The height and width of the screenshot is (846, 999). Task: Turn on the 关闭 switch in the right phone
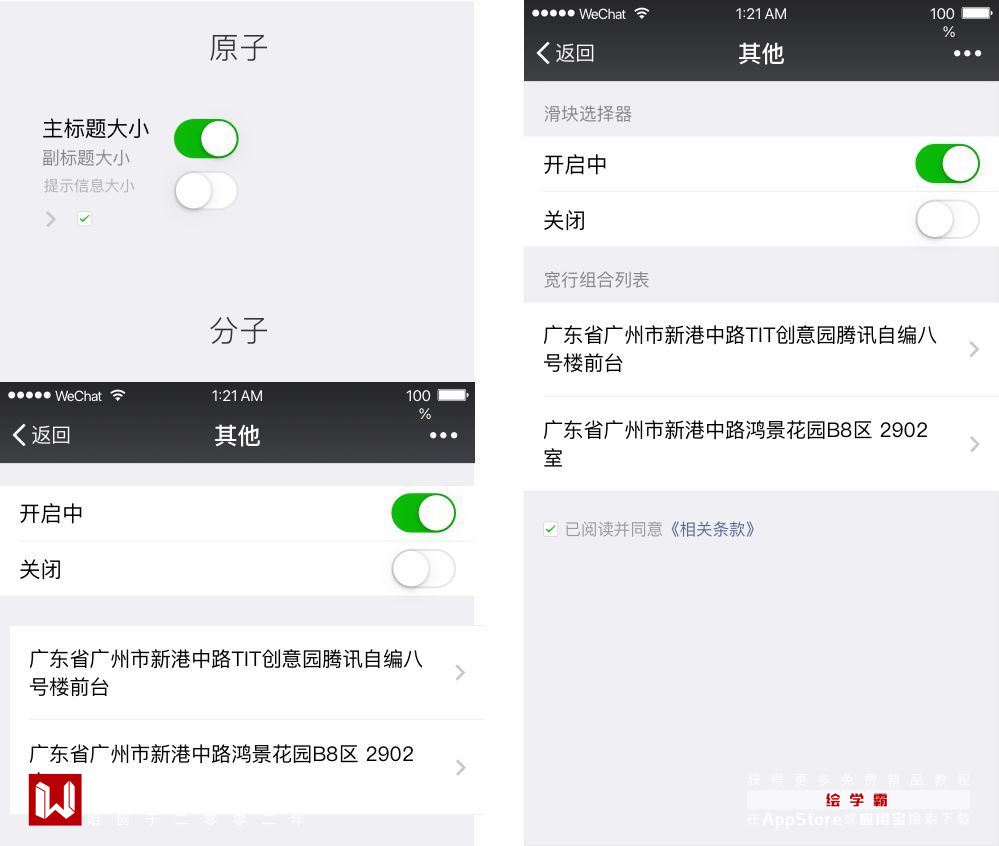coord(947,219)
